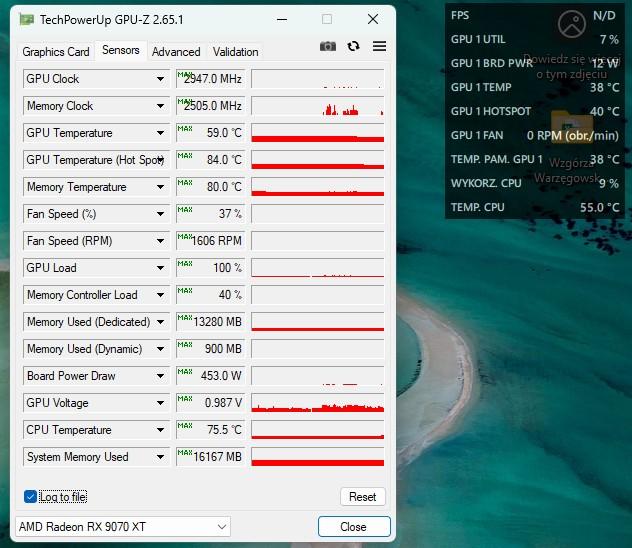Click the GPU-Z title bar app icon
The height and width of the screenshot is (548, 632).
coord(26,19)
